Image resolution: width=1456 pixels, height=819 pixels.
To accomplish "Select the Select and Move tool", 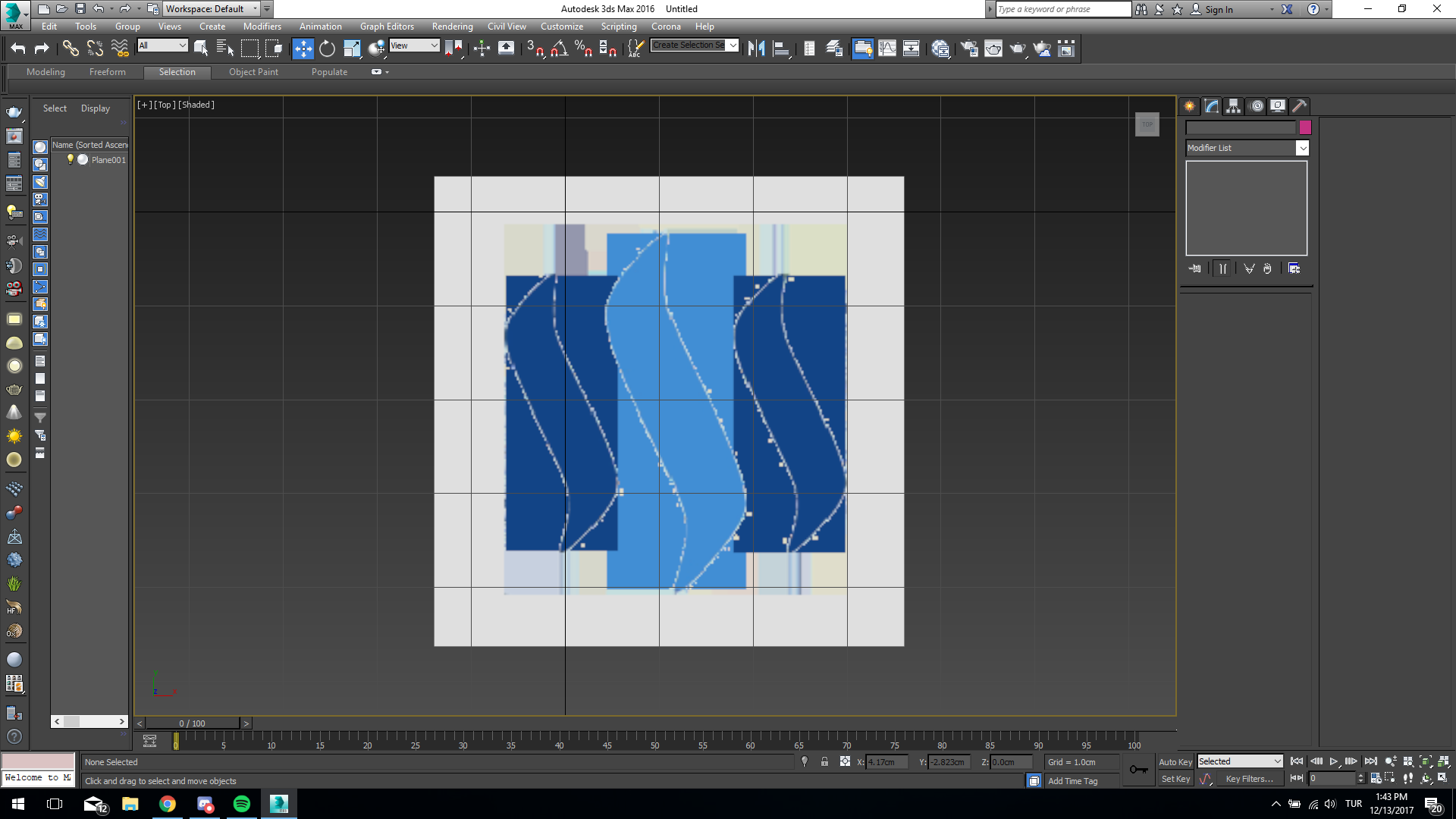I will 303,49.
